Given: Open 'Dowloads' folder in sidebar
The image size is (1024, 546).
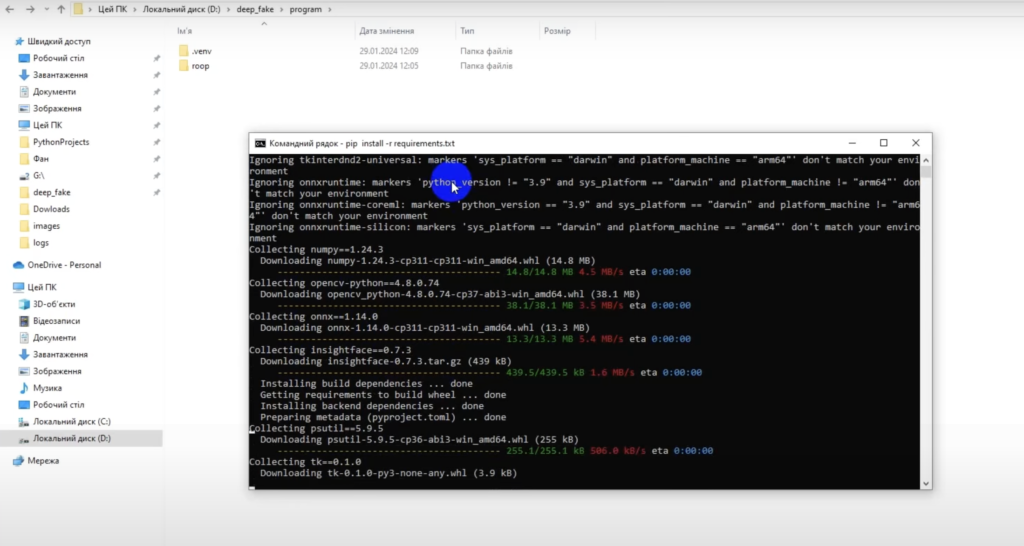Looking at the screenshot, I should [51, 209].
